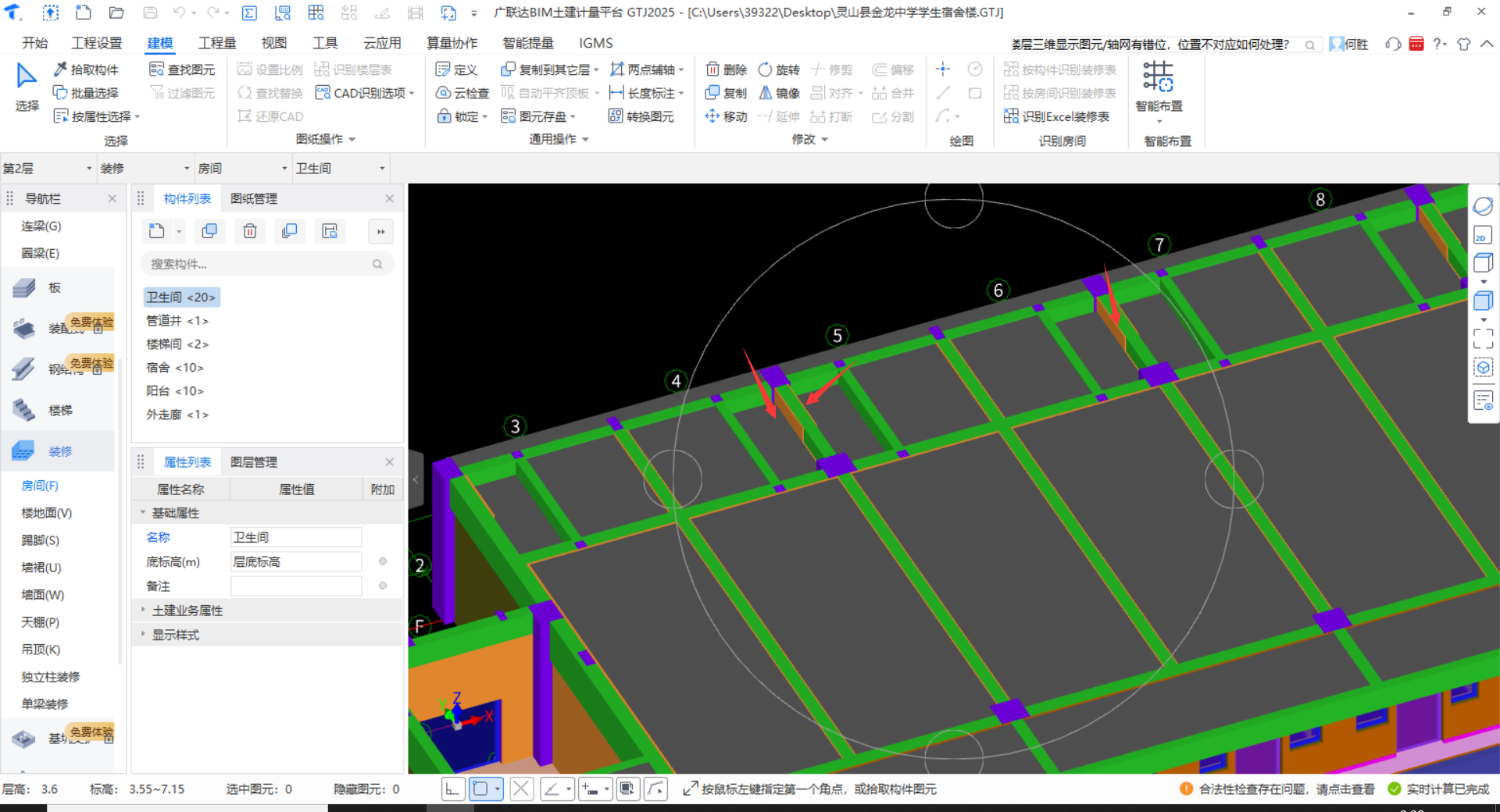The height and width of the screenshot is (812, 1500).
Task: Click 识别Excel装修表 recognize Excel table
Action: [1057, 116]
